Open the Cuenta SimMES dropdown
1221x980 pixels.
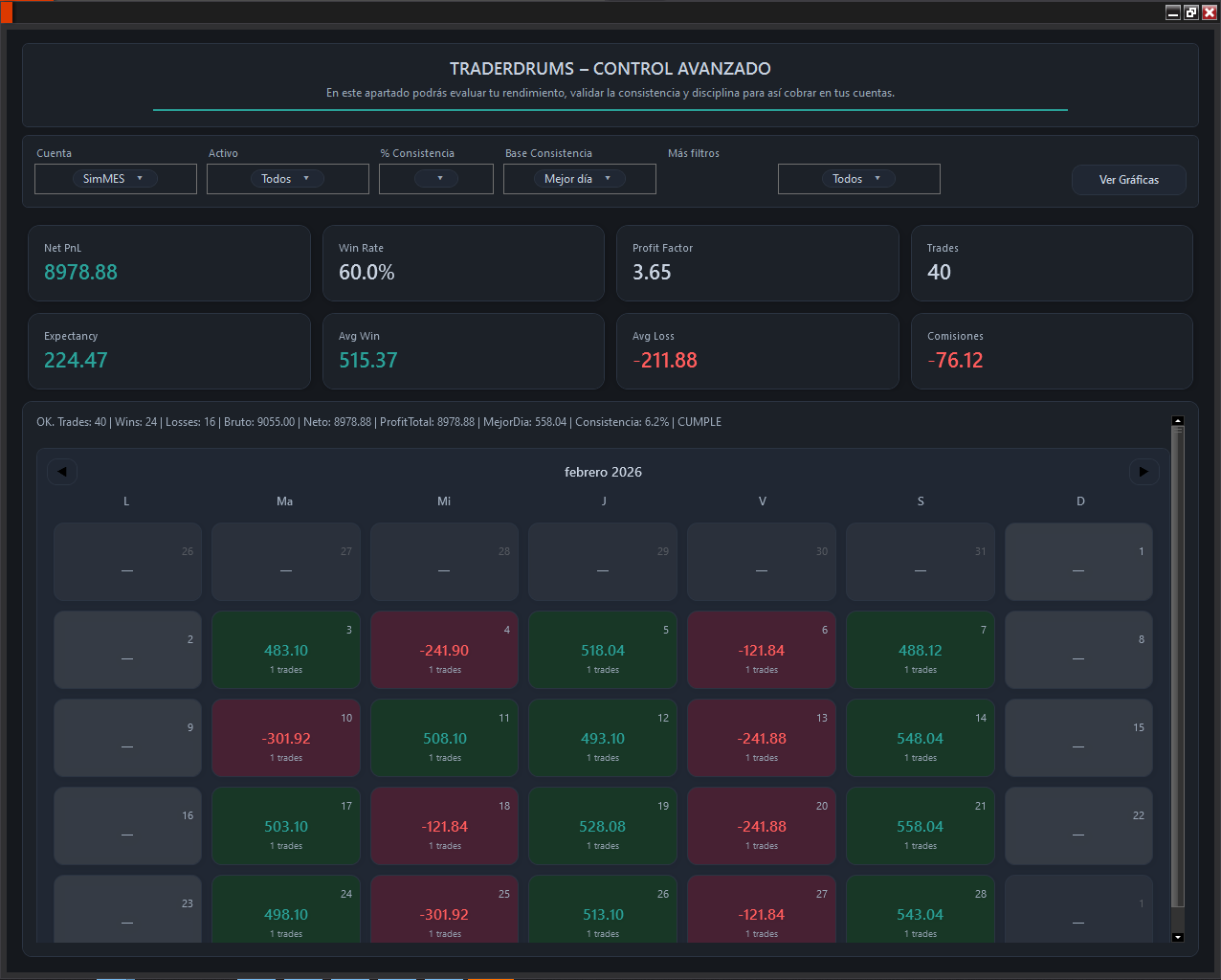(x=115, y=179)
